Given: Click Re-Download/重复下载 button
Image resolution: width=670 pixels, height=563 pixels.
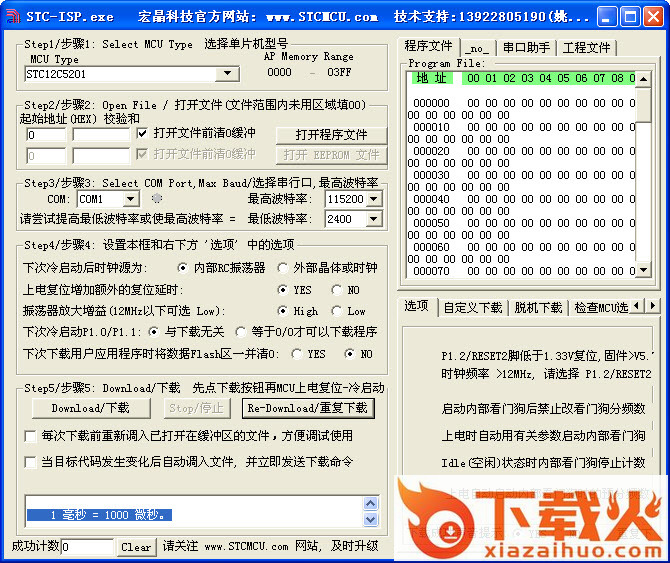Looking at the screenshot, I should pyautogui.click(x=308, y=408).
